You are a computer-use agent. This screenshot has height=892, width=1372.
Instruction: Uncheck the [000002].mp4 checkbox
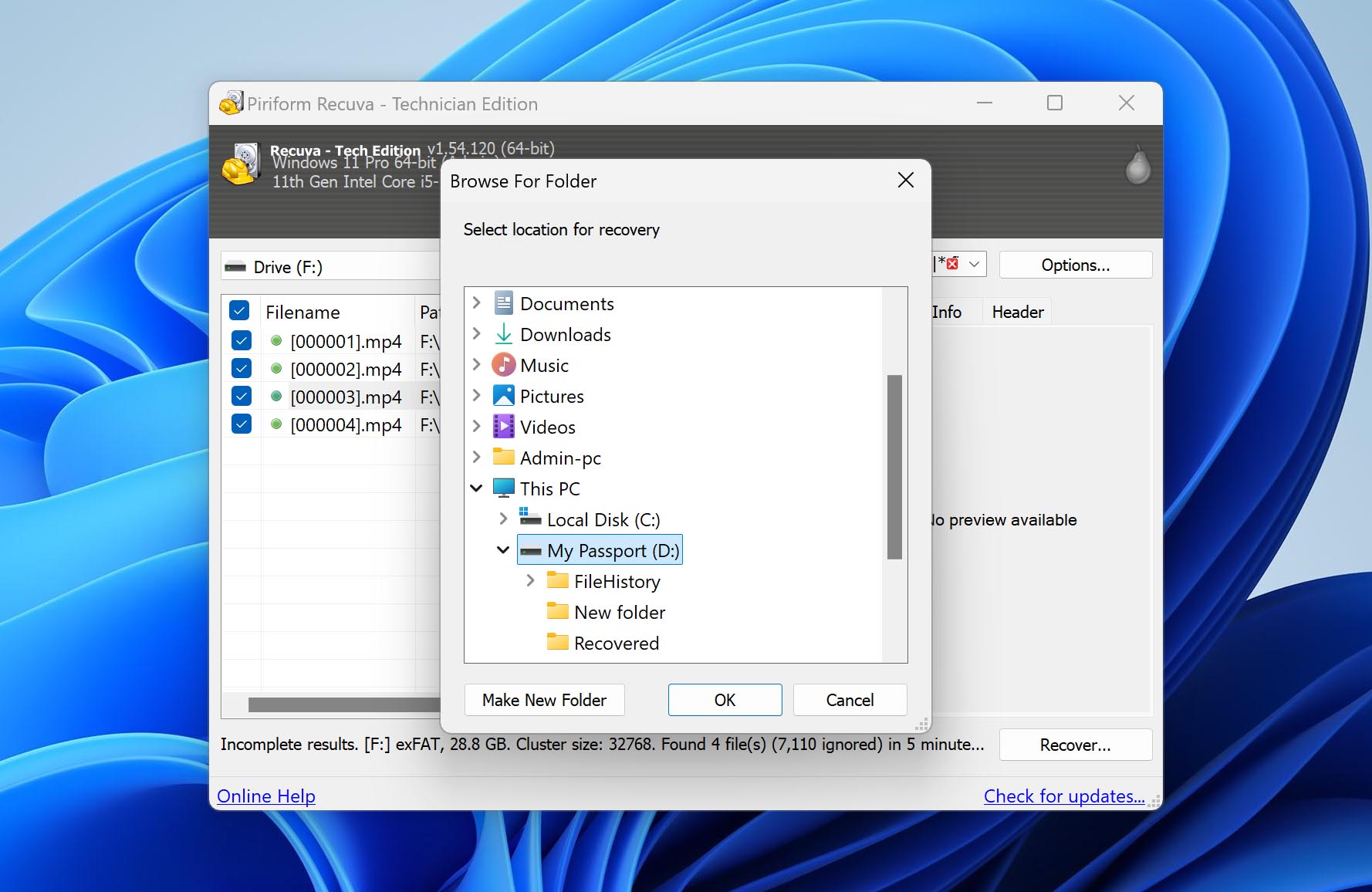click(x=242, y=369)
